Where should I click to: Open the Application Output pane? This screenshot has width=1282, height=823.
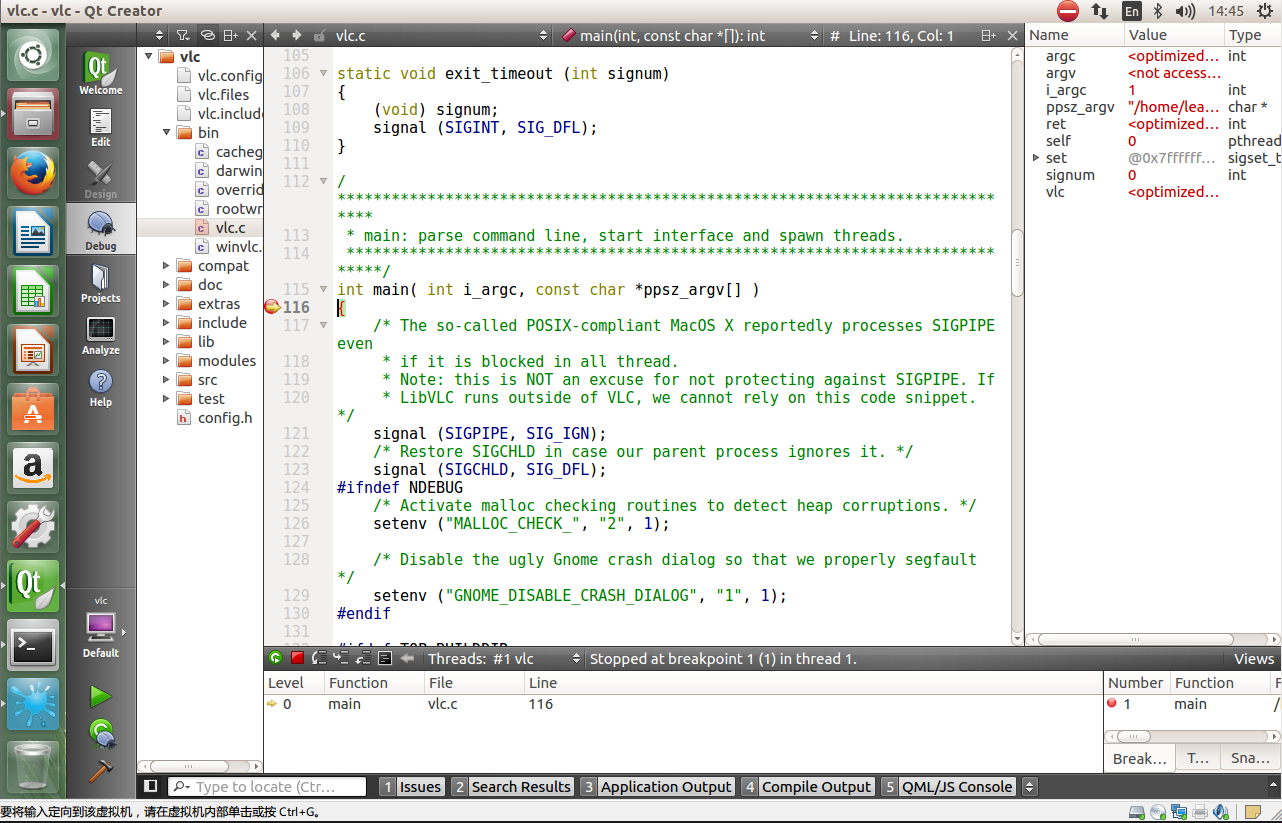pyautogui.click(x=657, y=787)
